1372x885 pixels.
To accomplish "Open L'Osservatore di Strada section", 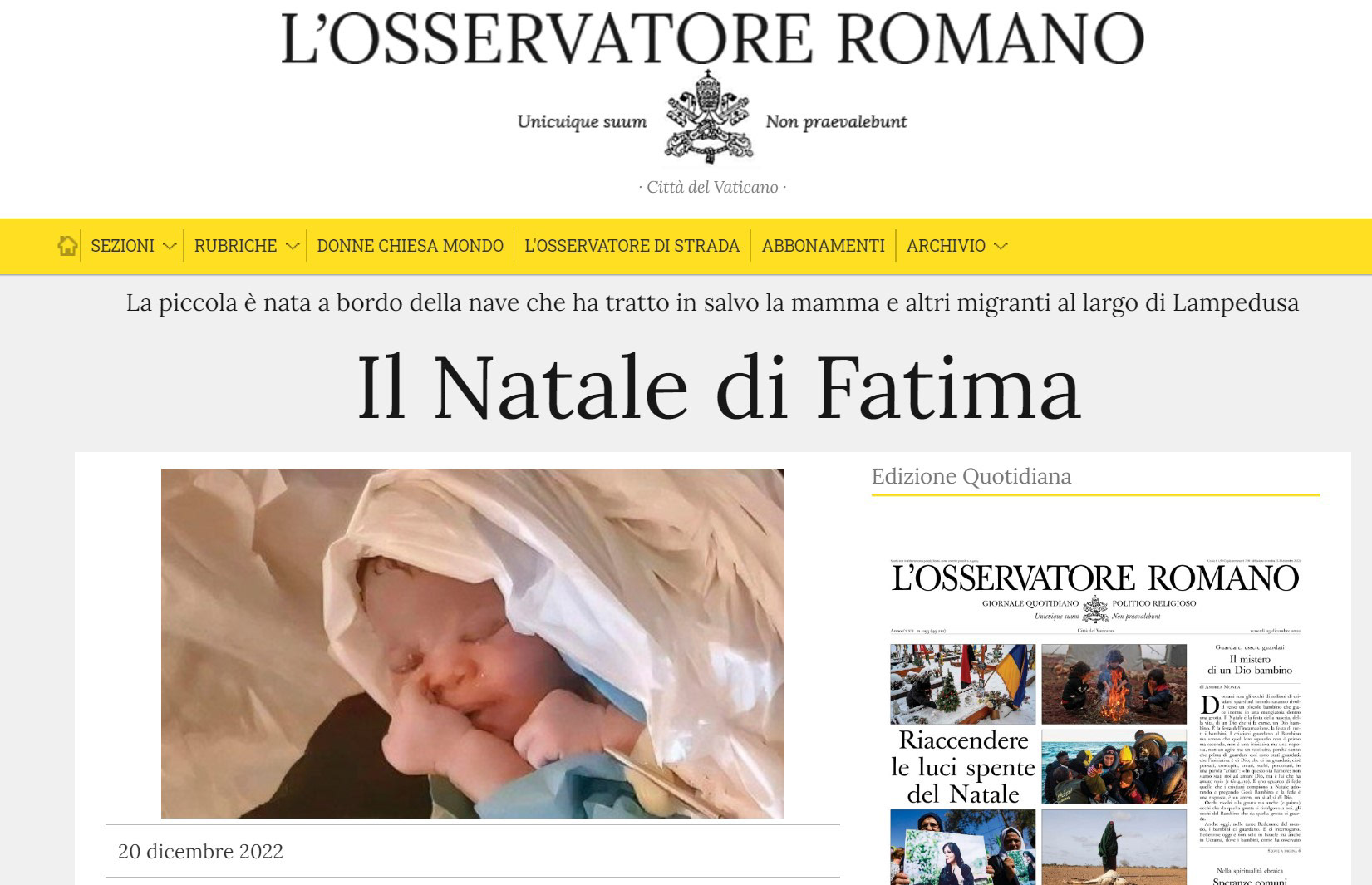I will click(632, 246).
